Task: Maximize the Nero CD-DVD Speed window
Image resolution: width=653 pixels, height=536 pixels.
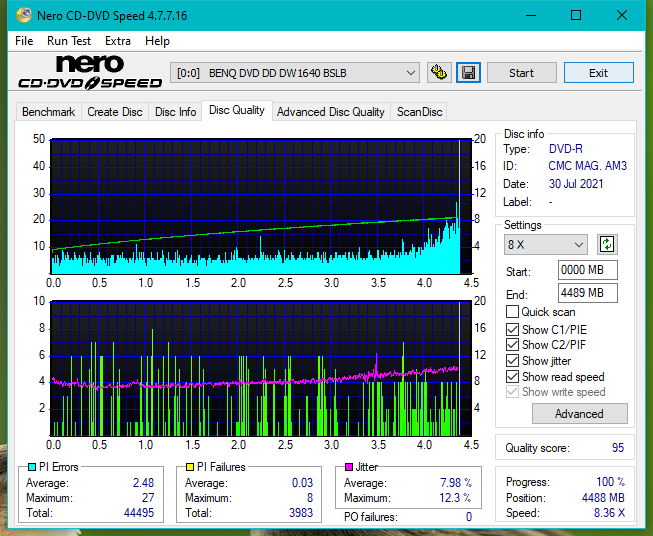Action: [576, 15]
